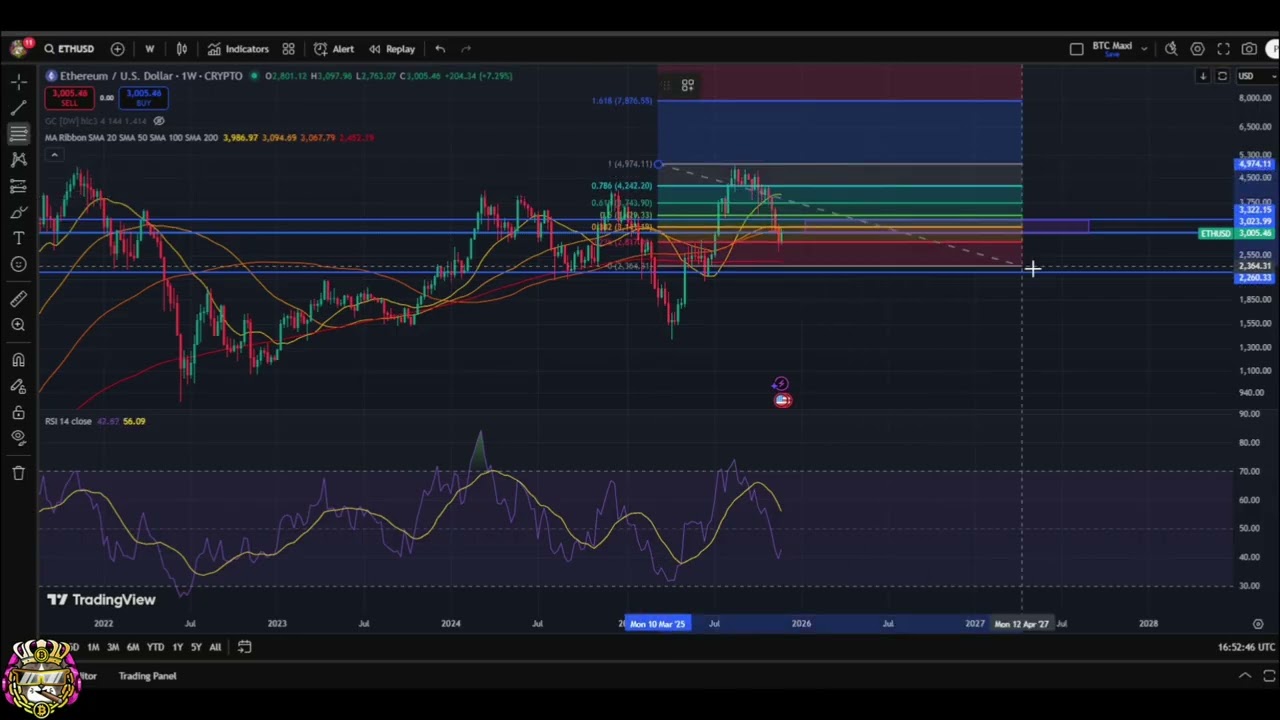Open the candlestick chart style menu

tap(182, 49)
